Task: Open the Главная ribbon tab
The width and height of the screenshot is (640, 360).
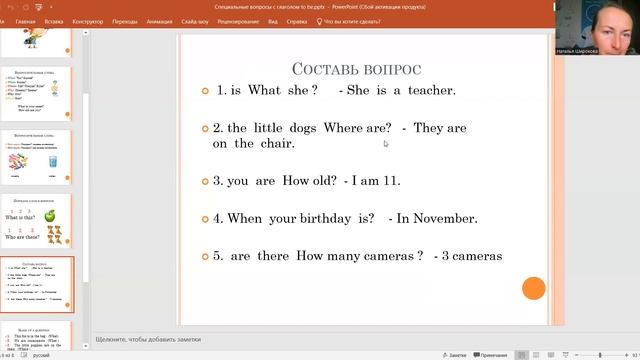Action: point(25,22)
